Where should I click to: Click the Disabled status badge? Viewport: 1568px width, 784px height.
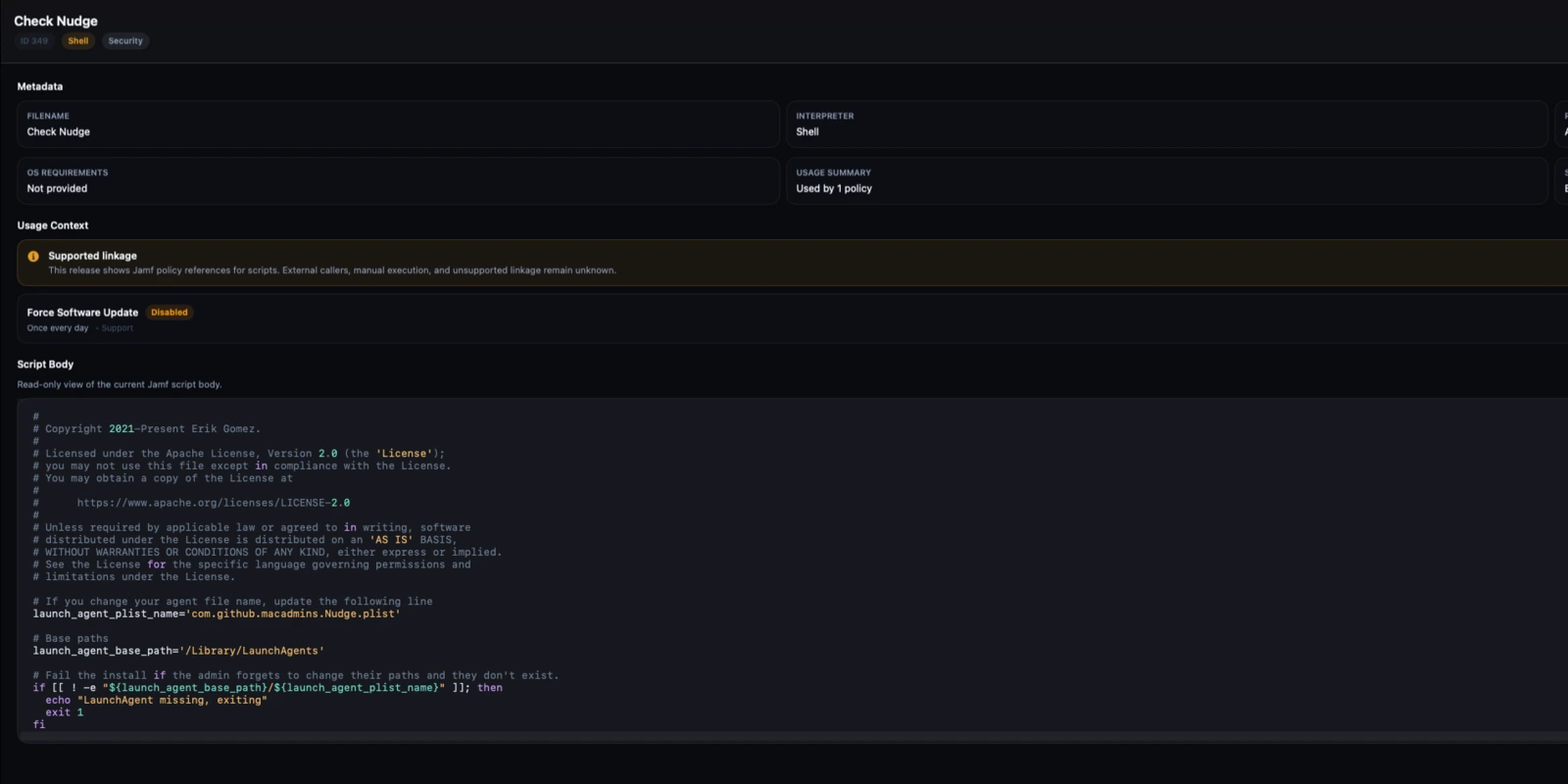[170, 313]
